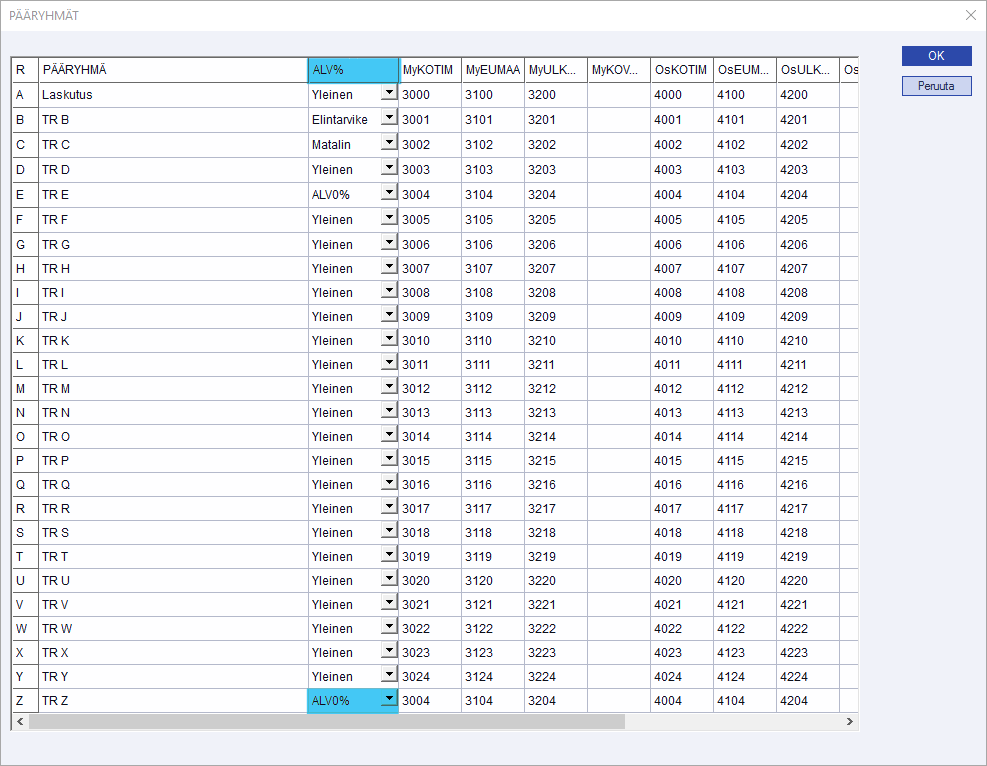Image resolution: width=987 pixels, height=766 pixels.
Task: Click the MyKOTIM column header
Action: tap(429, 70)
